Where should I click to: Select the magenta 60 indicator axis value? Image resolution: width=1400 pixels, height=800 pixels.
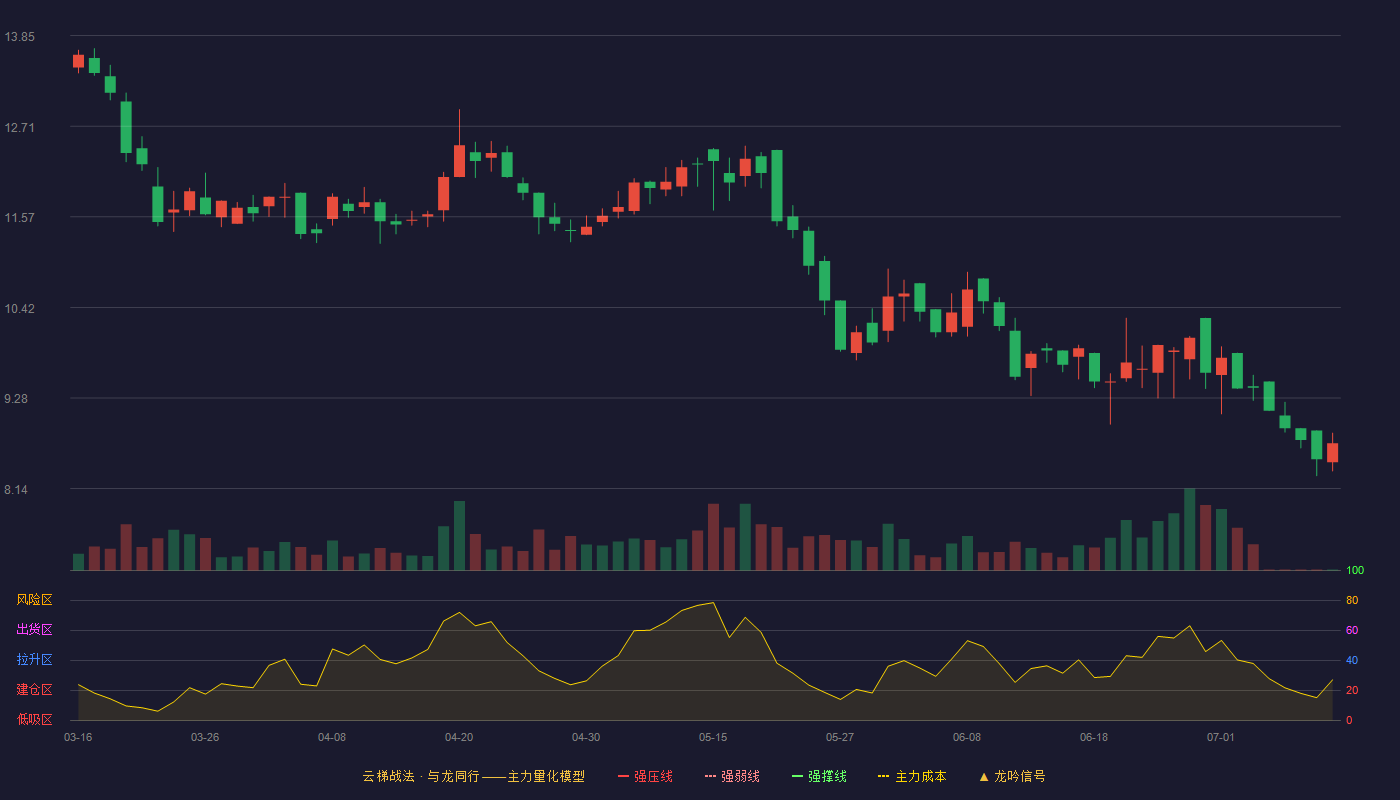1352,631
